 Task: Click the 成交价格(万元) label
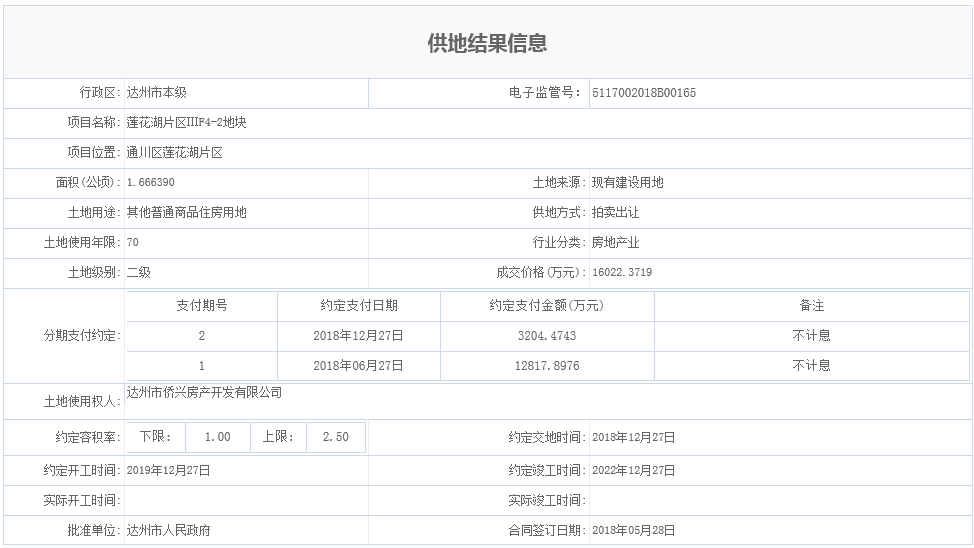[x=541, y=272]
